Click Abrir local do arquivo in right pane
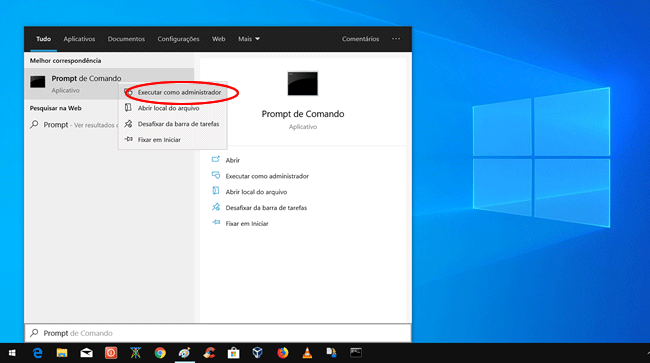This screenshot has height=363, width=650. (256, 192)
